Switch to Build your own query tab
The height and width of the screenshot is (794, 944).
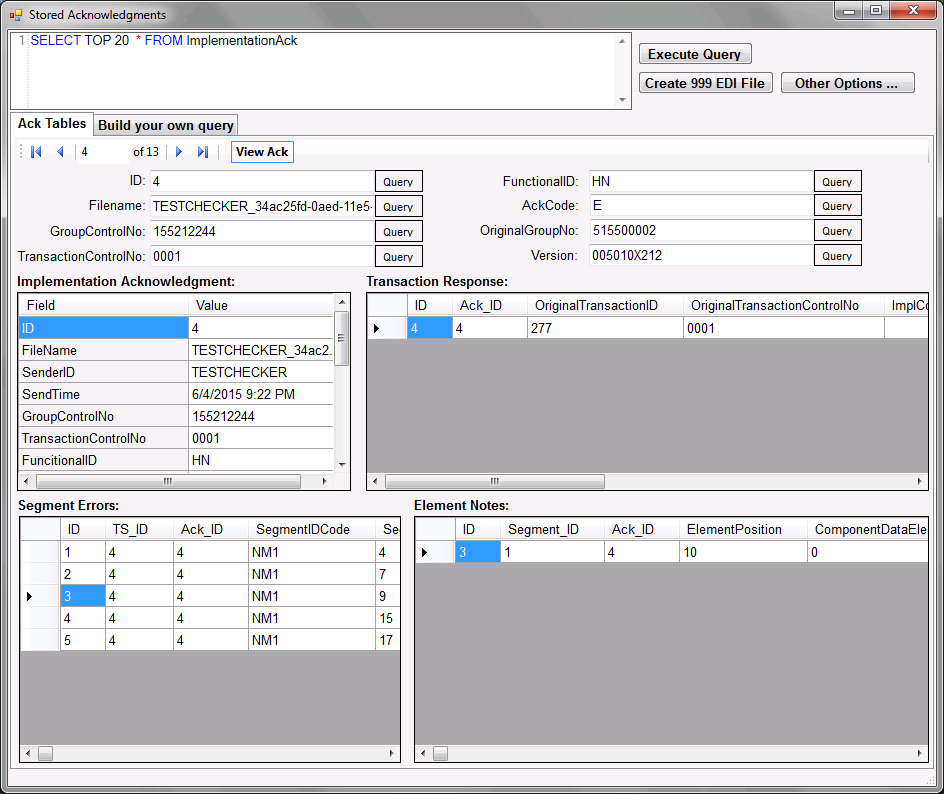[166, 125]
